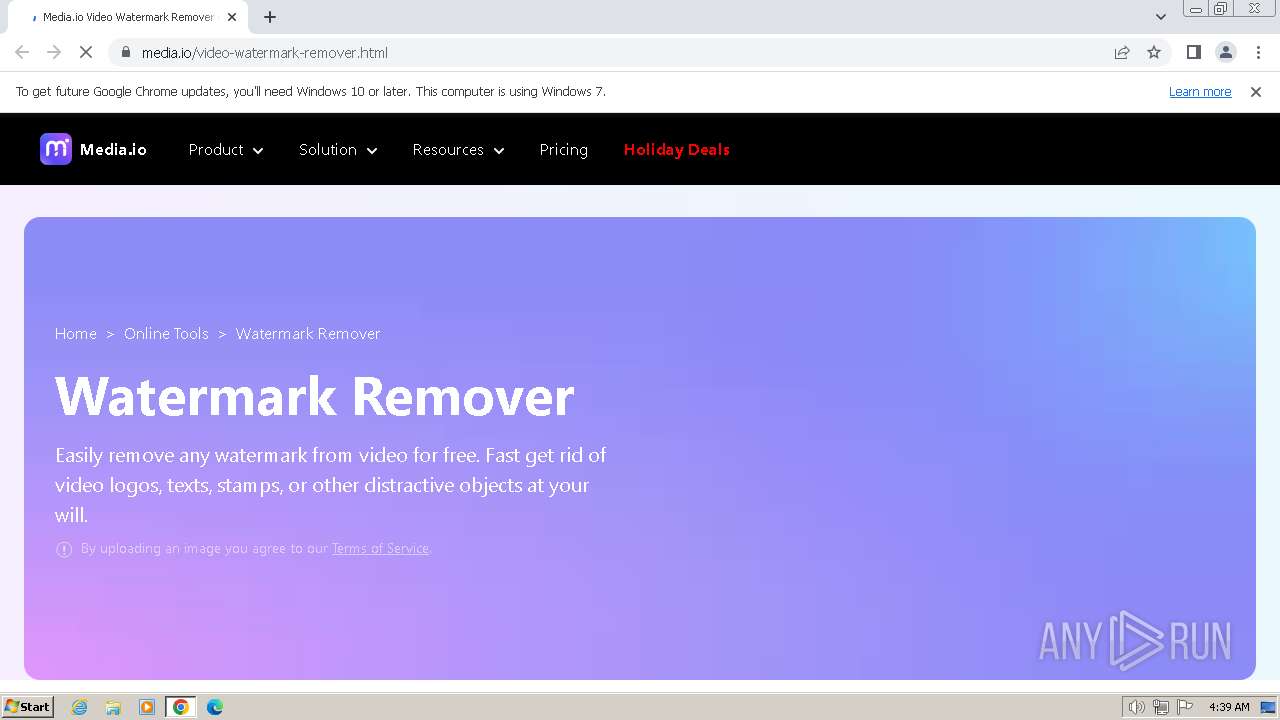Go to Online Tools breadcrumb
The image size is (1280, 720).
pyautogui.click(x=166, y=334)
